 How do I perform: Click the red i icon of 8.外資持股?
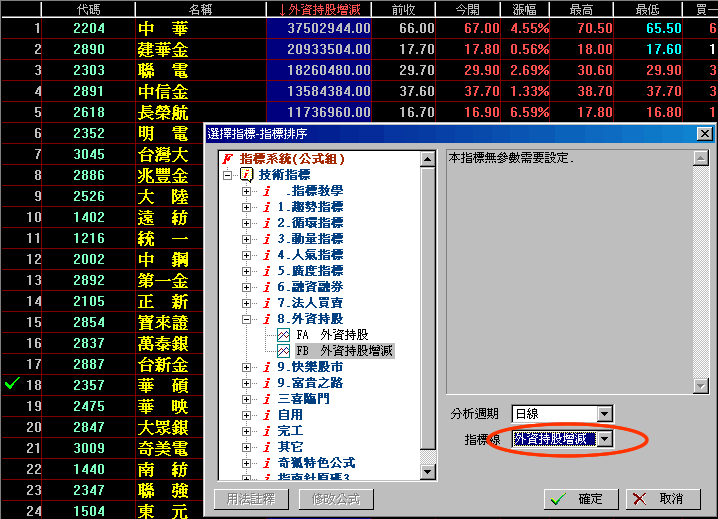pyautogui.click(x=267, y=319)
